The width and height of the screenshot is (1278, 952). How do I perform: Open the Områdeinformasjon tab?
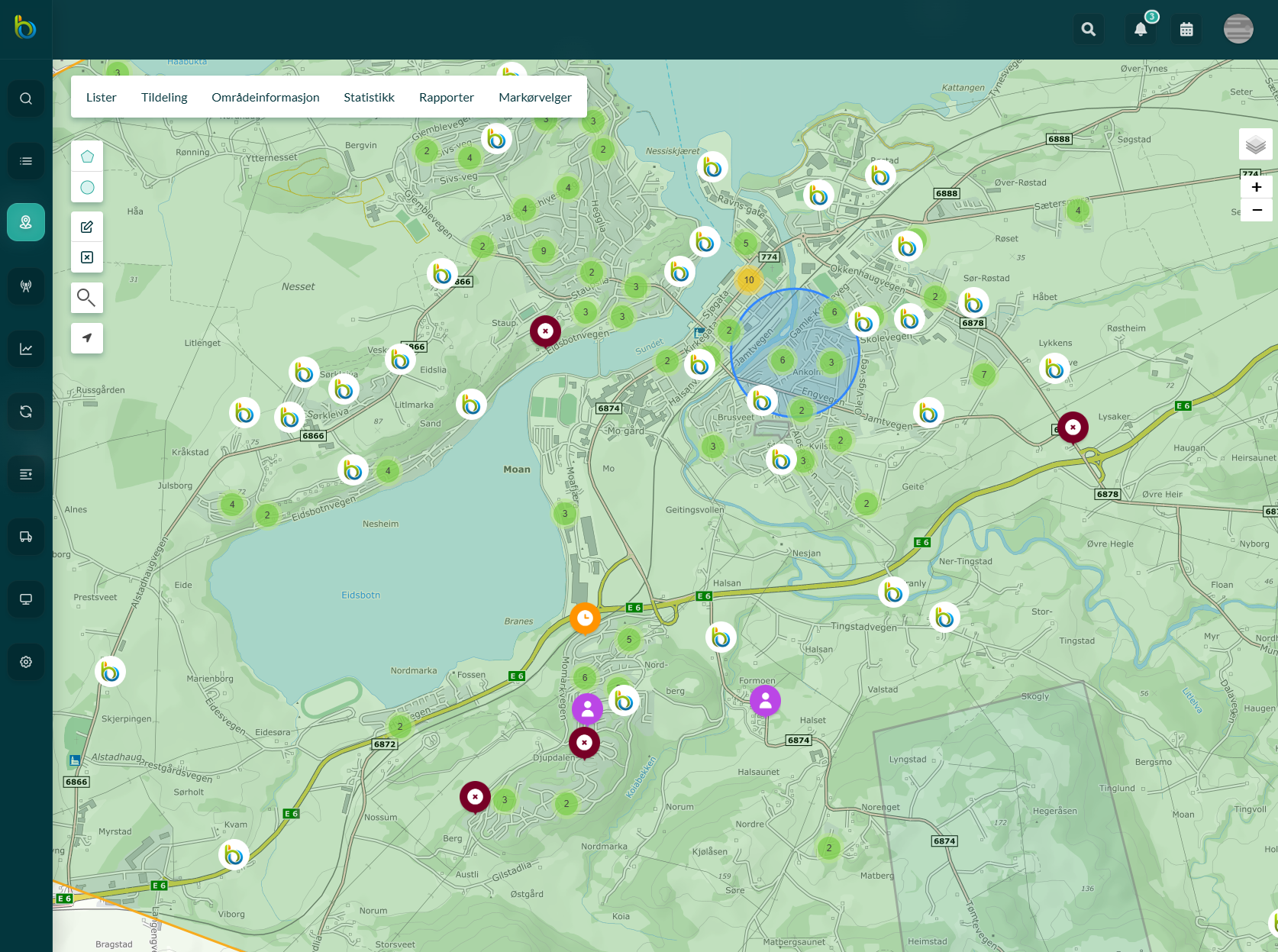click(266, 97)
